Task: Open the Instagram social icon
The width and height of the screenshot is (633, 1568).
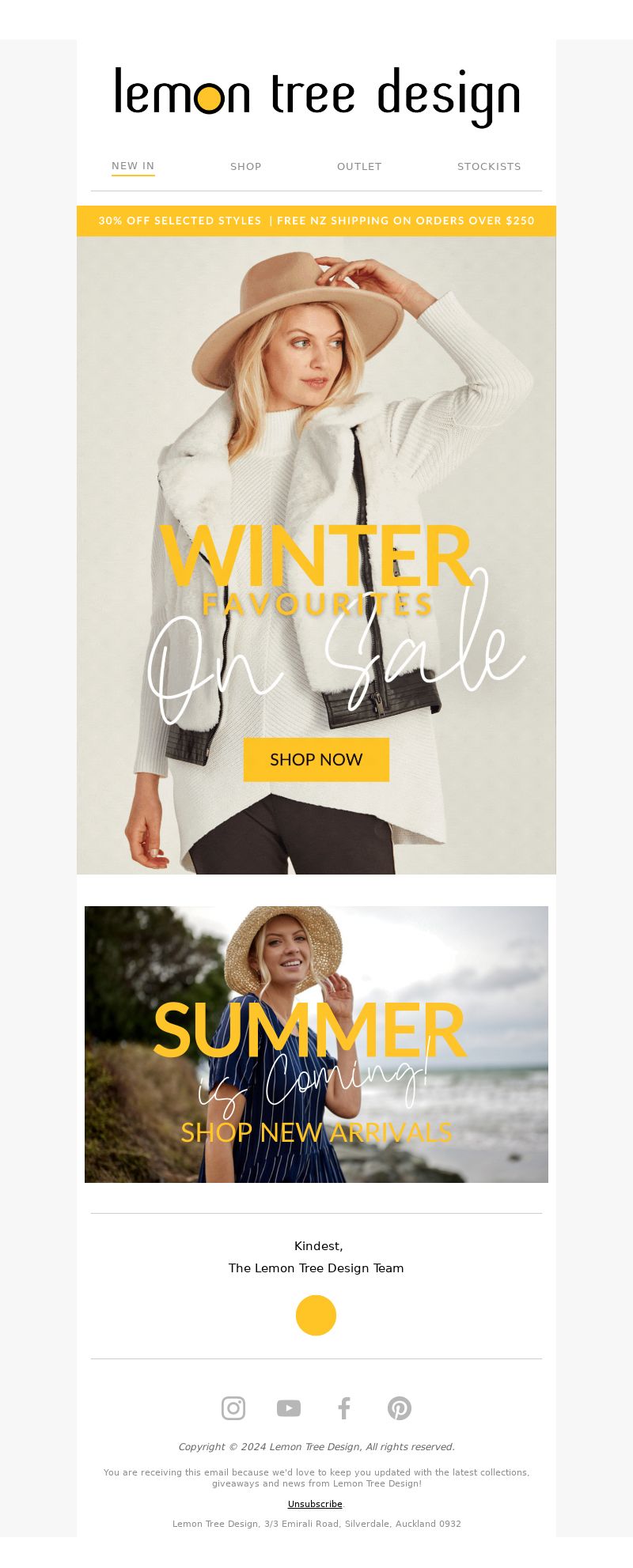Action: click(x=233, y=1408)
